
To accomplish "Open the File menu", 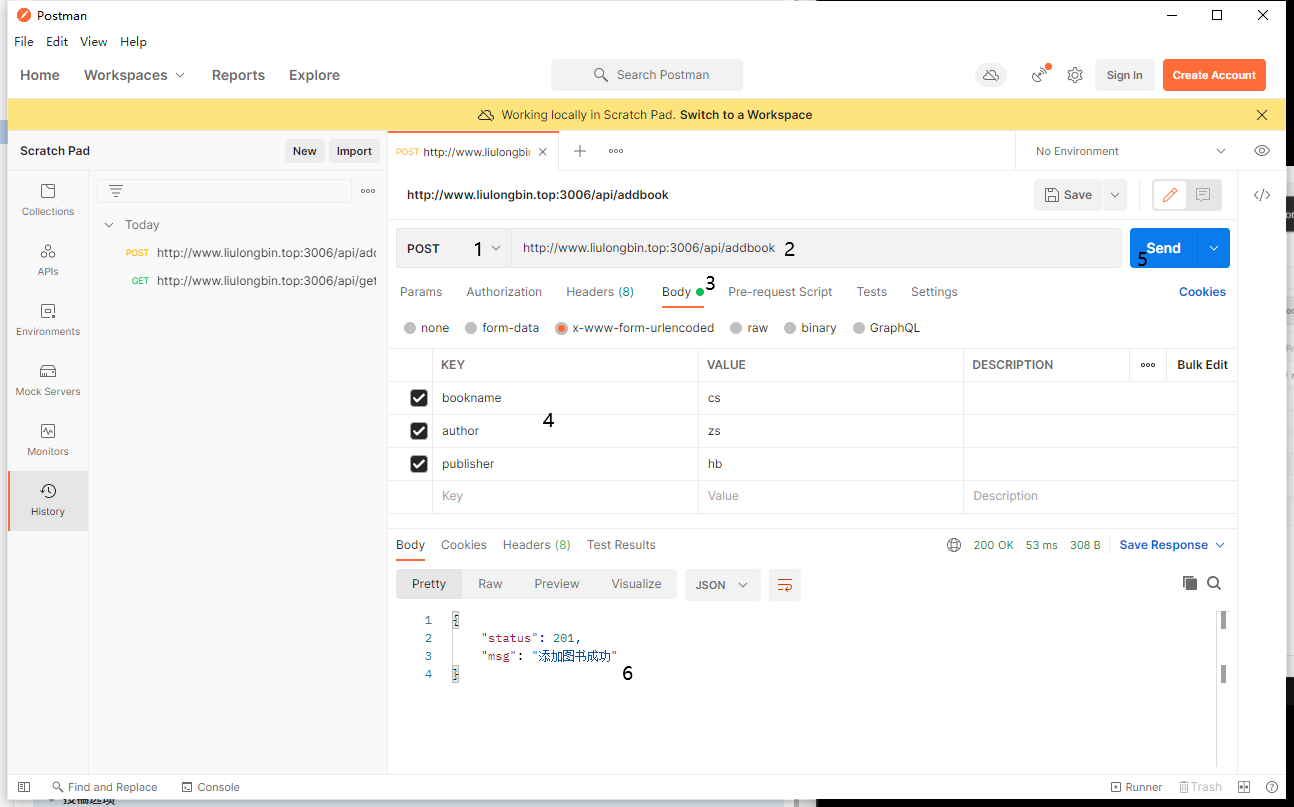I will pyautogui.click(x=24, y=42).
